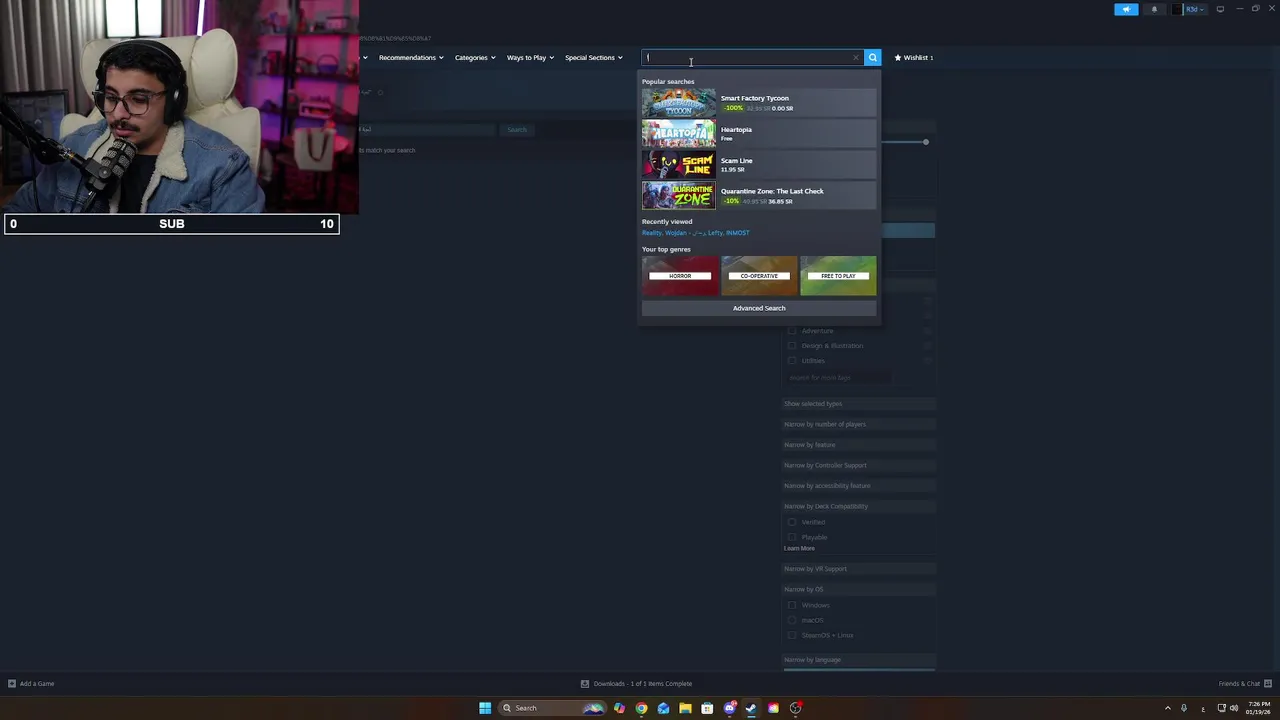Click the blue magnifier search button
The image size is (1280, 720).
click(872, 57)
